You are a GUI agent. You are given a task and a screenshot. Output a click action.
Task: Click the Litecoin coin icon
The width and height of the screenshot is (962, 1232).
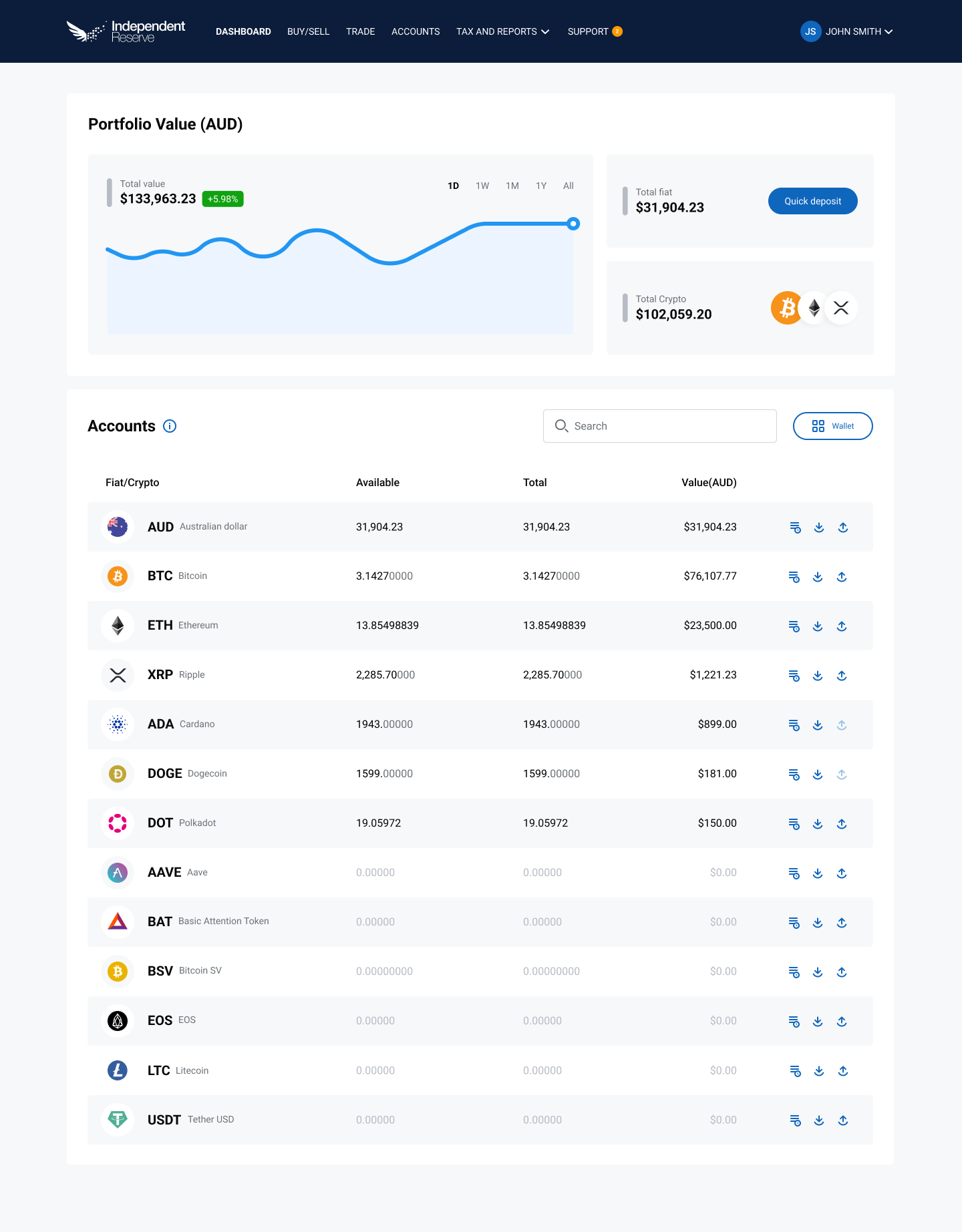pyautogui.click(x=118, y=1070)
